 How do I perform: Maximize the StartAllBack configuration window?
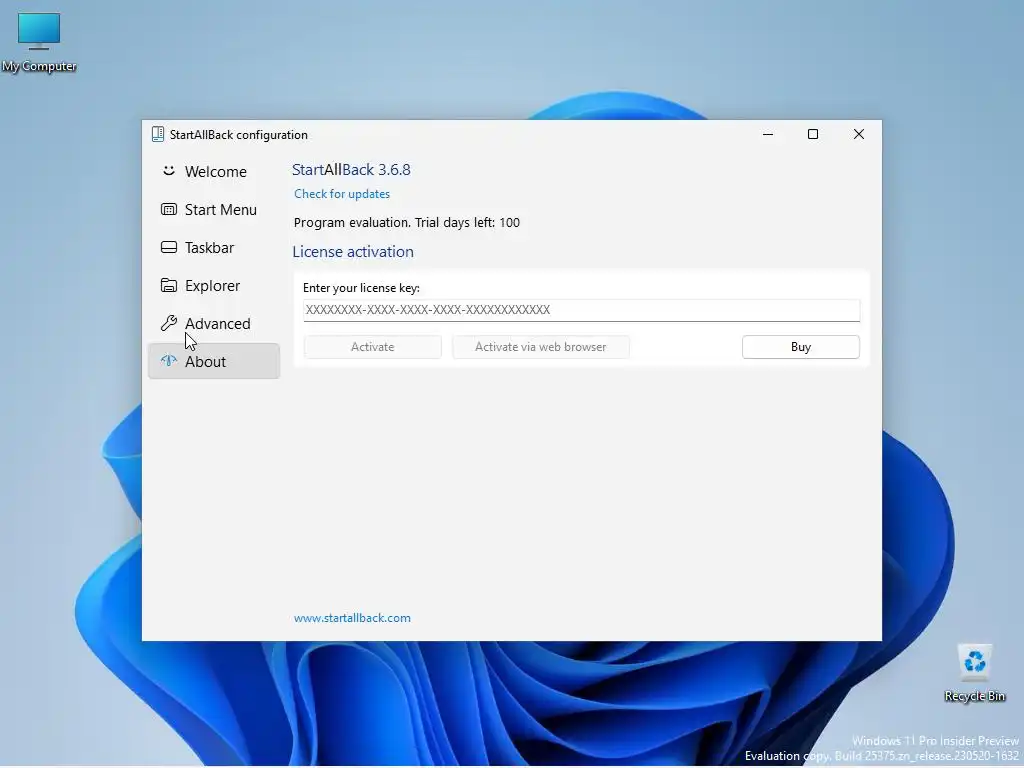tap(813, 134)
